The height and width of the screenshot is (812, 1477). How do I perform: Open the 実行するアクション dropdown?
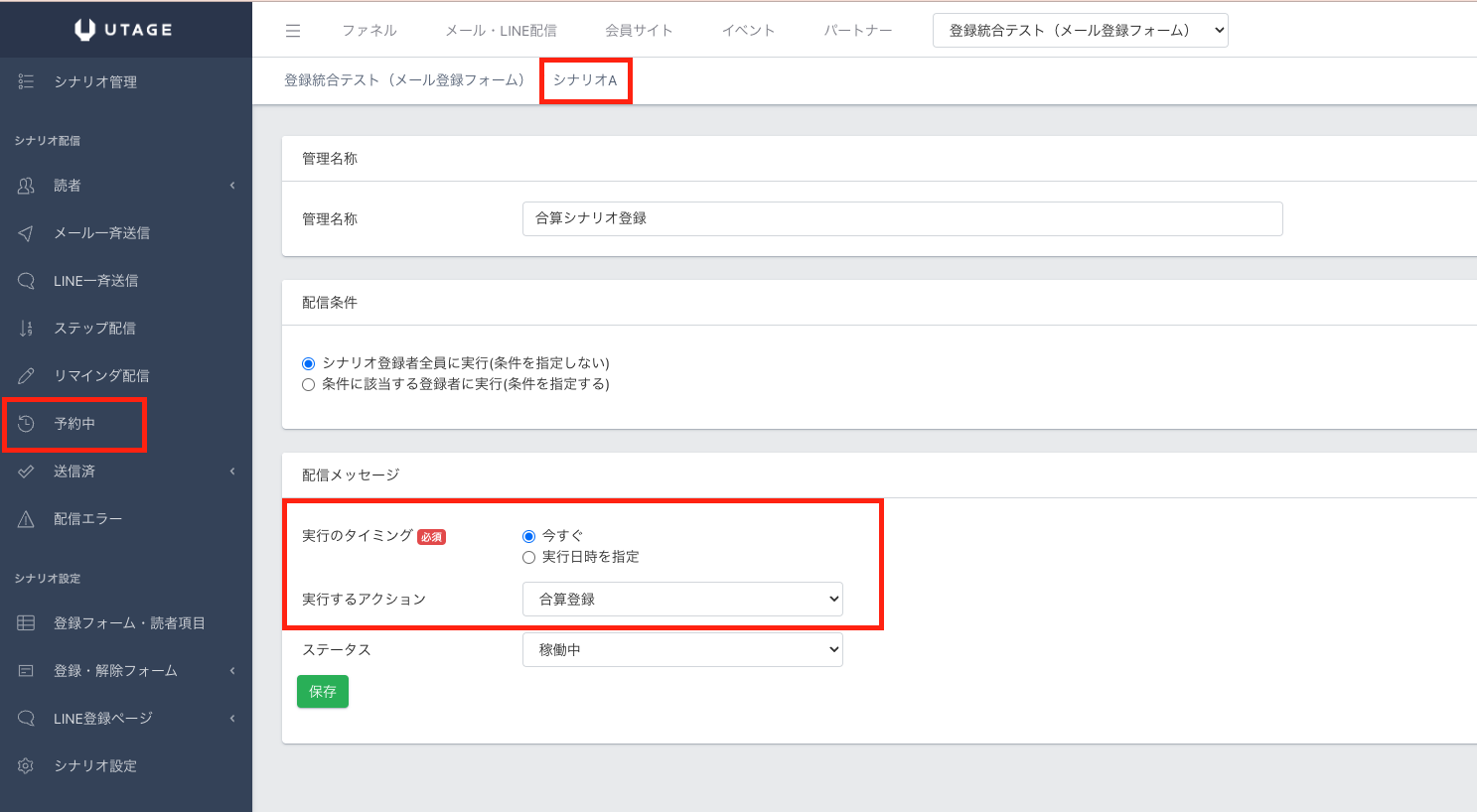tap(682, 600)
